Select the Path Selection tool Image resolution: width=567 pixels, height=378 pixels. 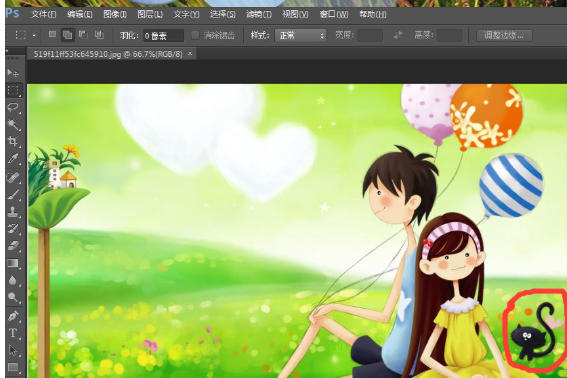coord(13,350)
